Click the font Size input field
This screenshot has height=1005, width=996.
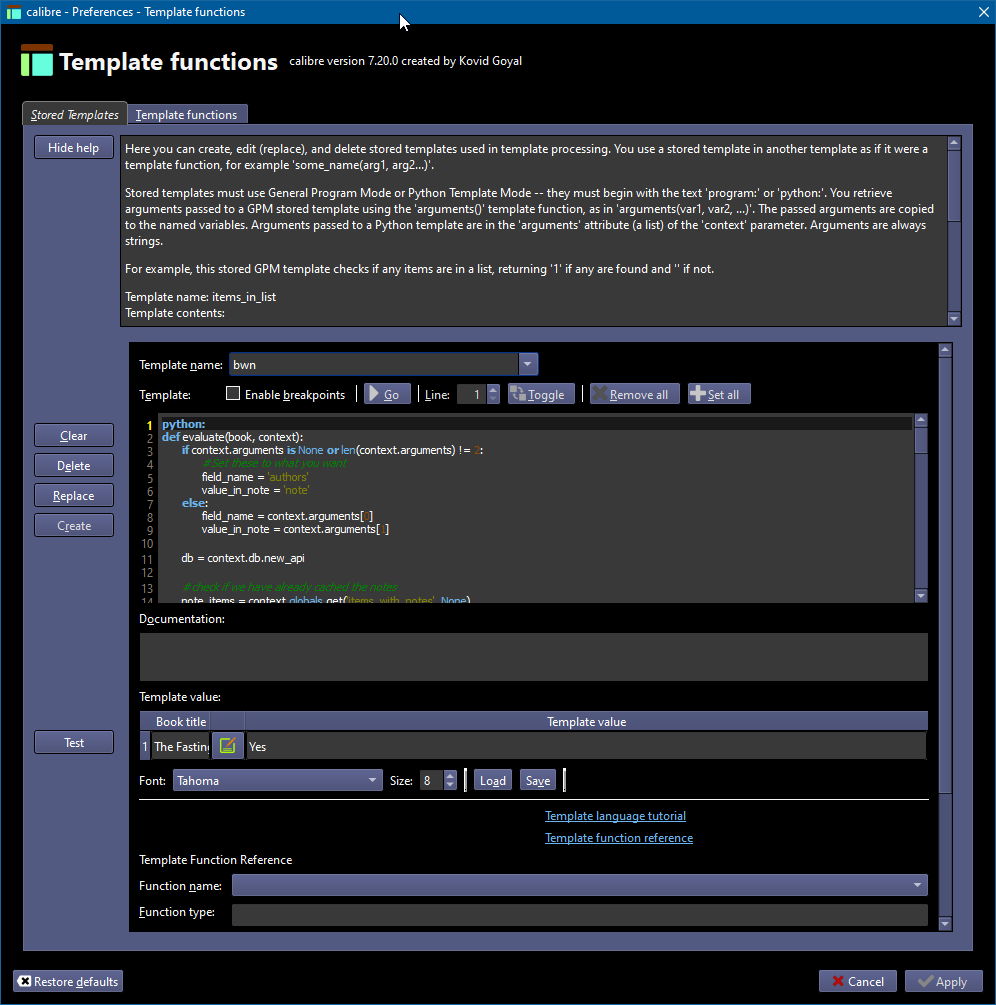pyautogui.click(x=431, y=780)
